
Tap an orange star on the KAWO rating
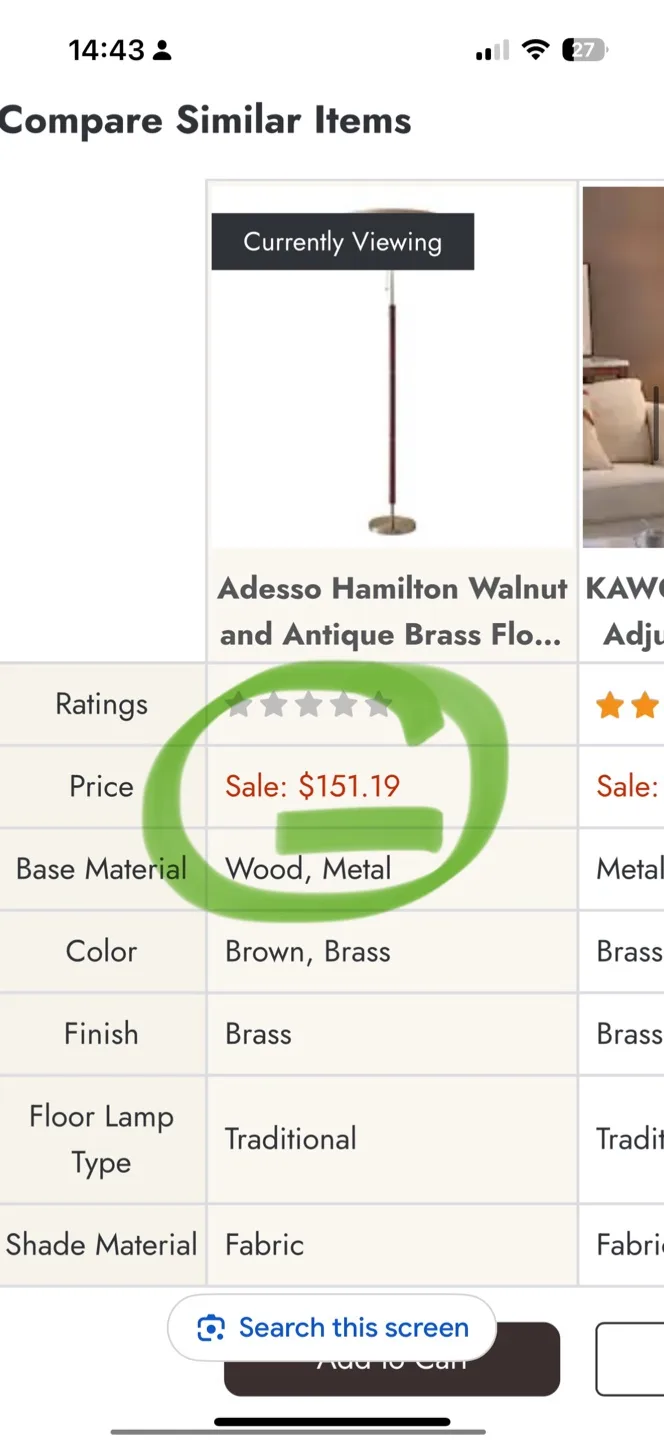610,704
